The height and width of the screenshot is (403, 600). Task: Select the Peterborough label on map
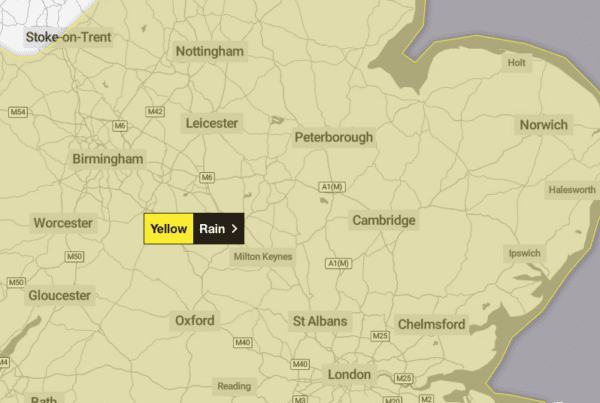334,137
